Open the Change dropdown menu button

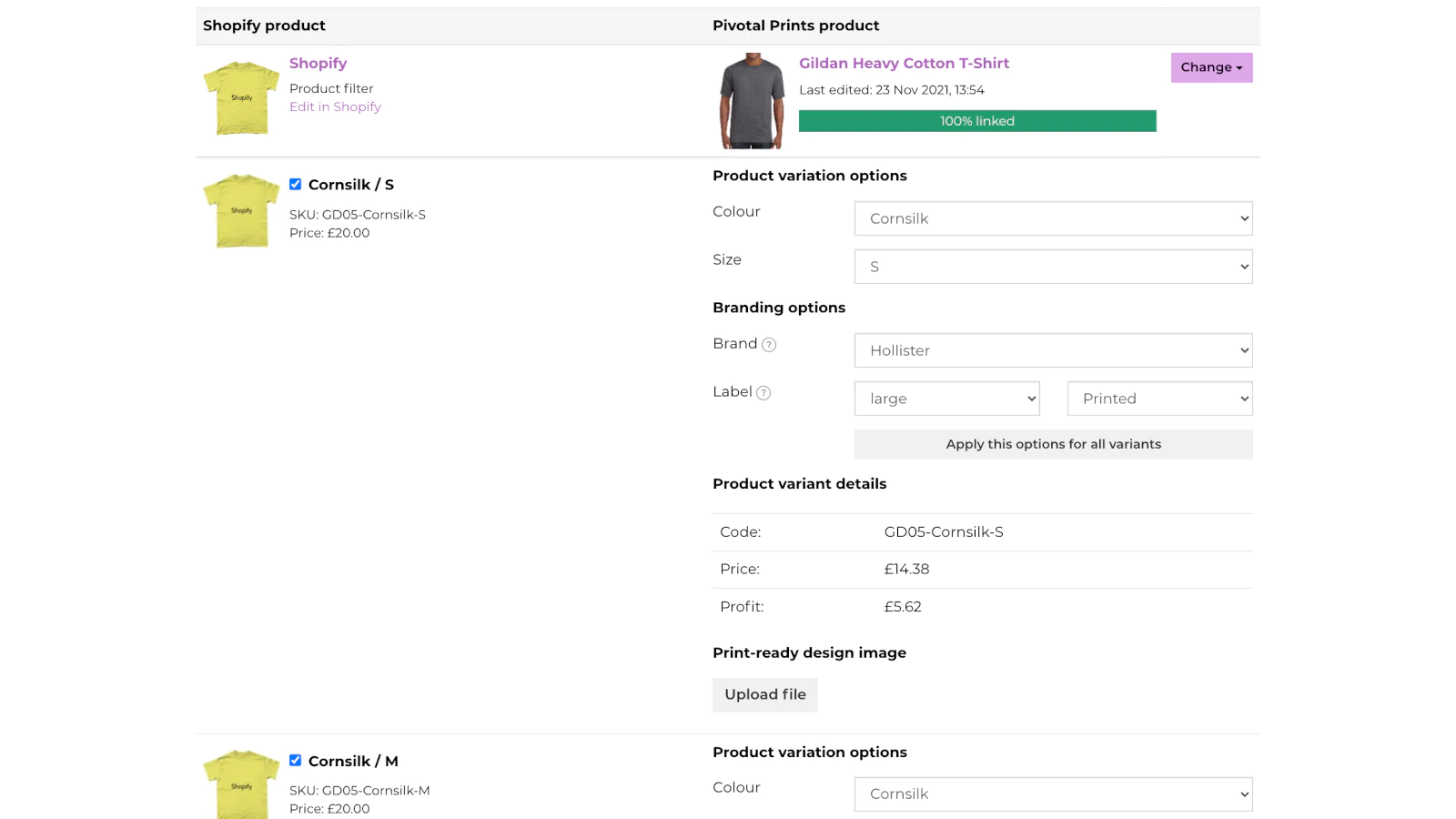tap(1211, 67)
